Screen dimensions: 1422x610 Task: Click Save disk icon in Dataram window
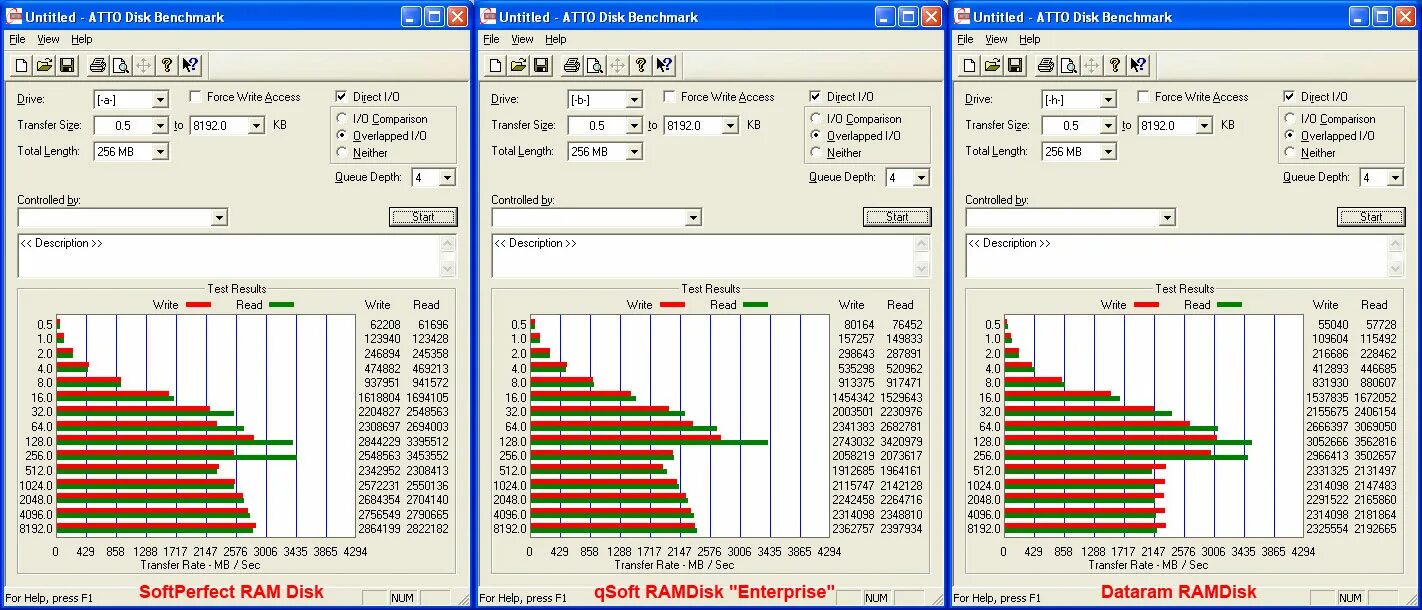pos(1015,65)
